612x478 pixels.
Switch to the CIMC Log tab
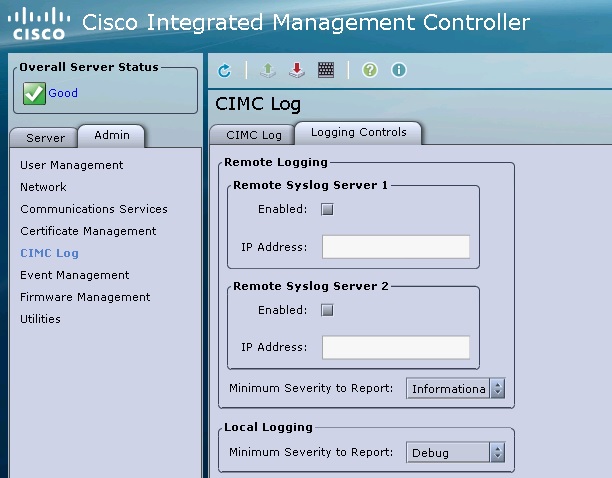pos(253,135)
